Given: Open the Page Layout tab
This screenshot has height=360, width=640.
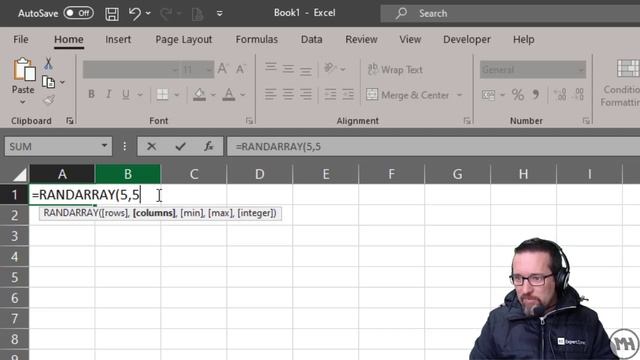Looking at the screenshot, I should 183,40.
